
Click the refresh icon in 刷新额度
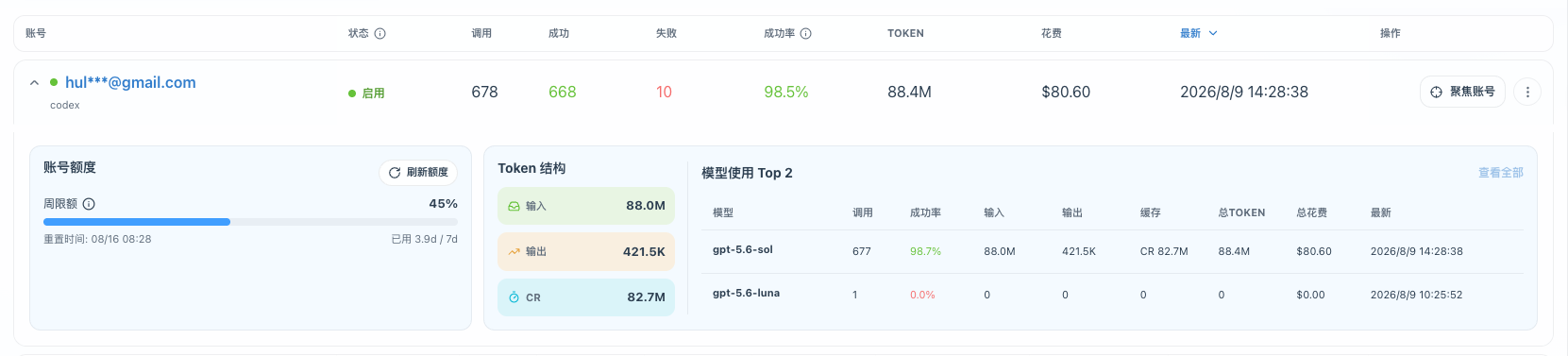395,173
